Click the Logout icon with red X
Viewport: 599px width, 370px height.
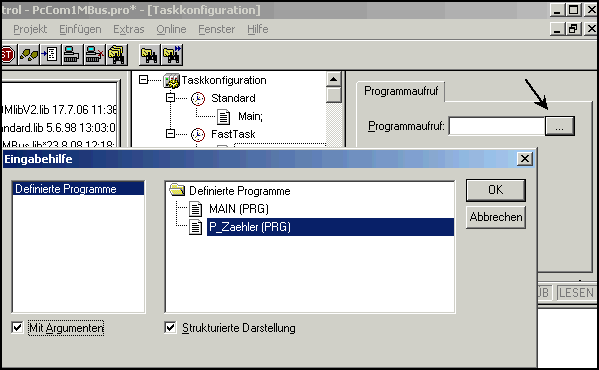(x=94, y=55)
